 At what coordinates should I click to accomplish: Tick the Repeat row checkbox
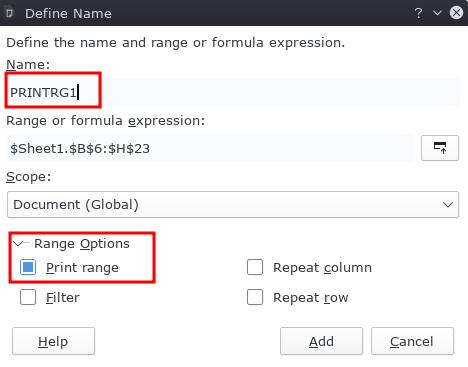255,297
